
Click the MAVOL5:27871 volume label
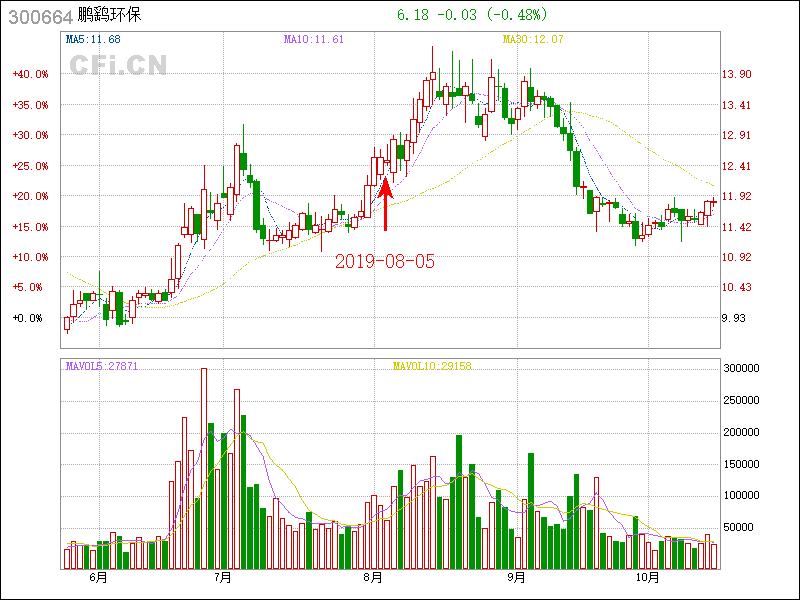point(101,366)
